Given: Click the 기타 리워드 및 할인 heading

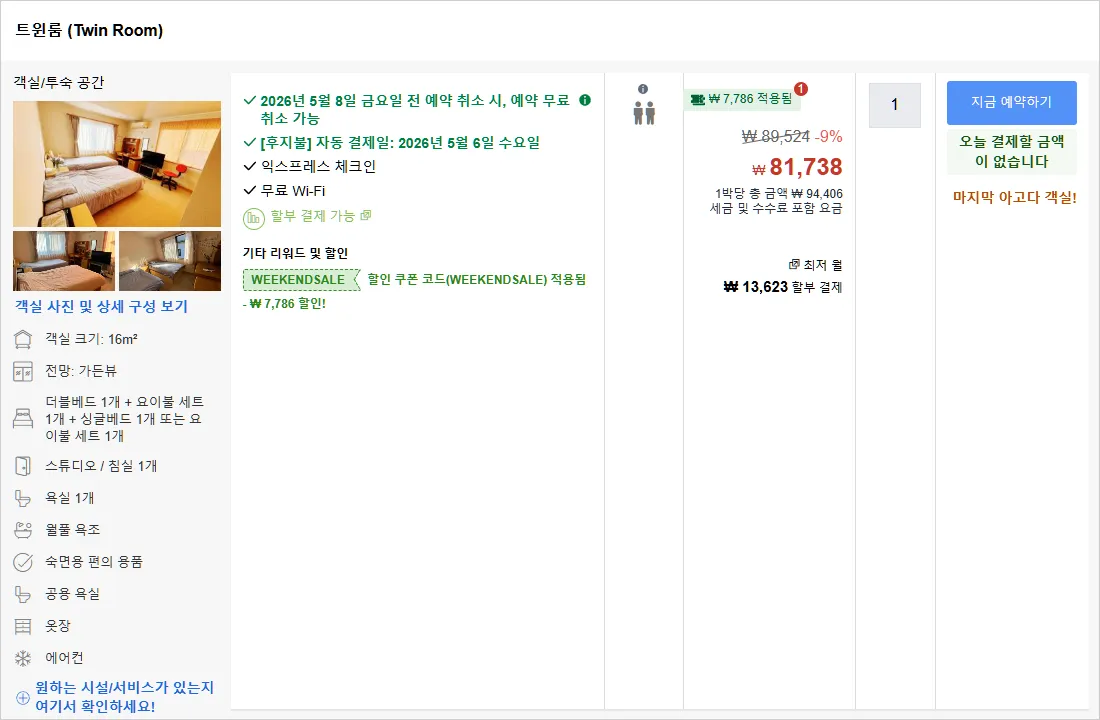Looking at the screenshot, I should (x=295, y=253).
